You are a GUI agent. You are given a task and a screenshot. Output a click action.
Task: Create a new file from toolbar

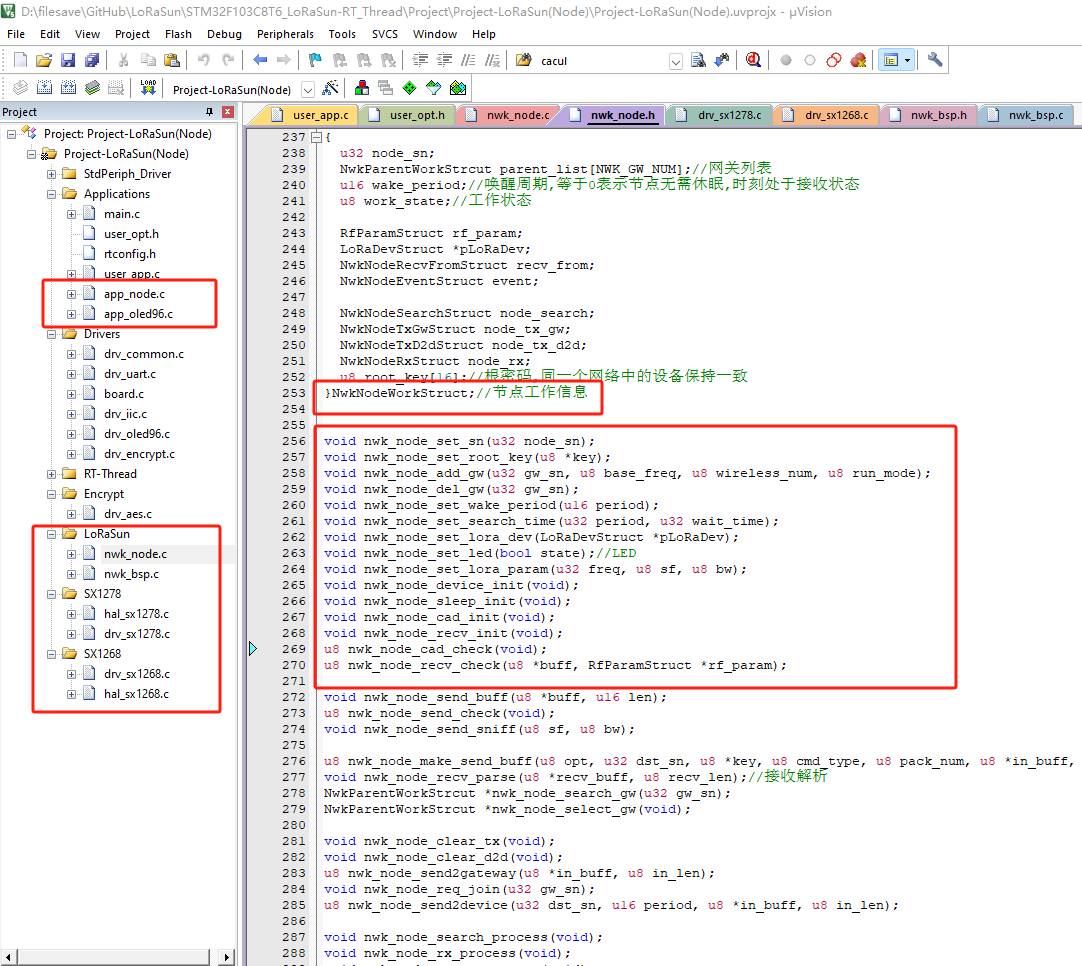(20, 60)
